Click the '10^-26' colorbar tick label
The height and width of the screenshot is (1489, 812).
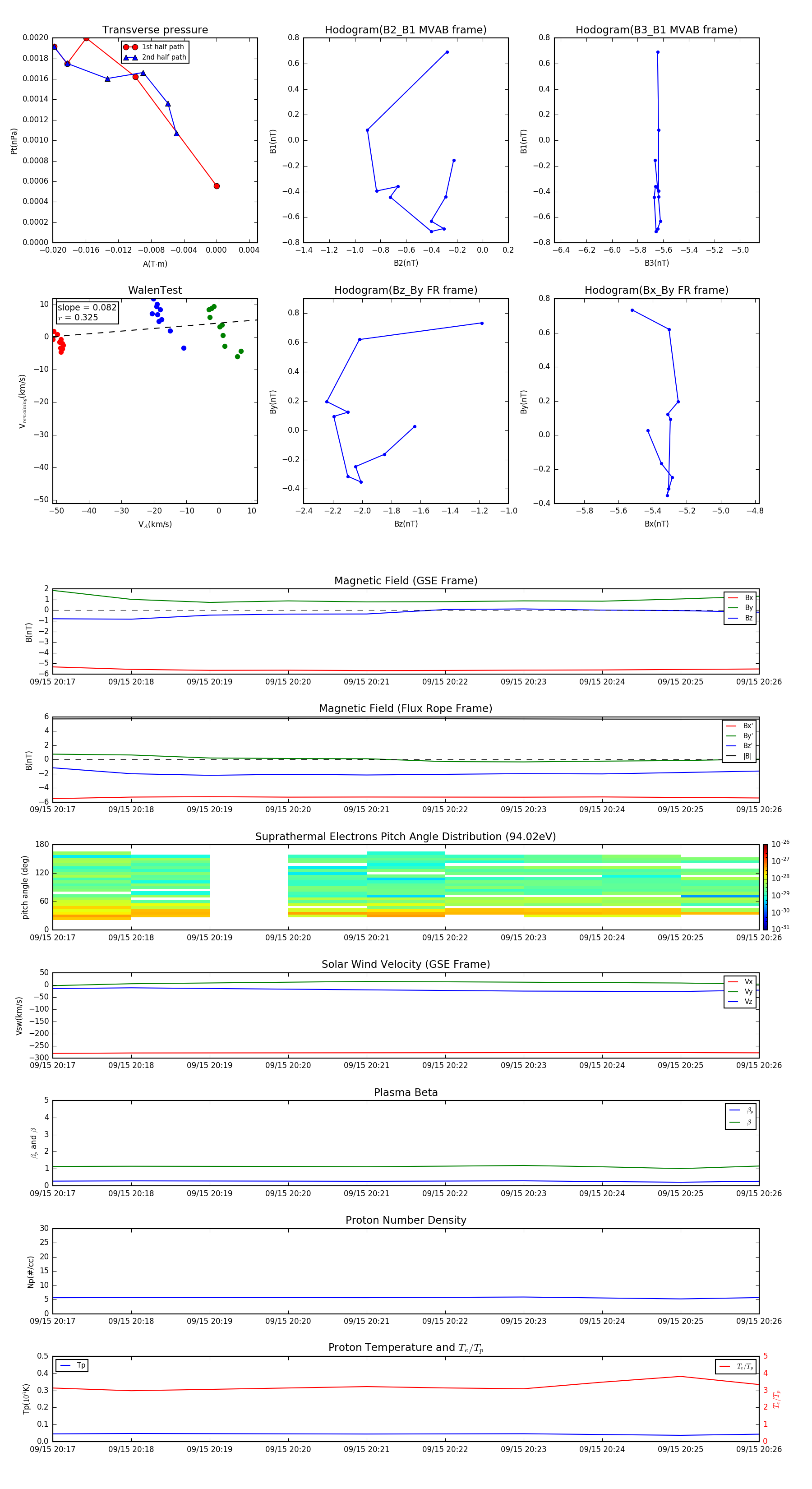[x=780, y=844]
